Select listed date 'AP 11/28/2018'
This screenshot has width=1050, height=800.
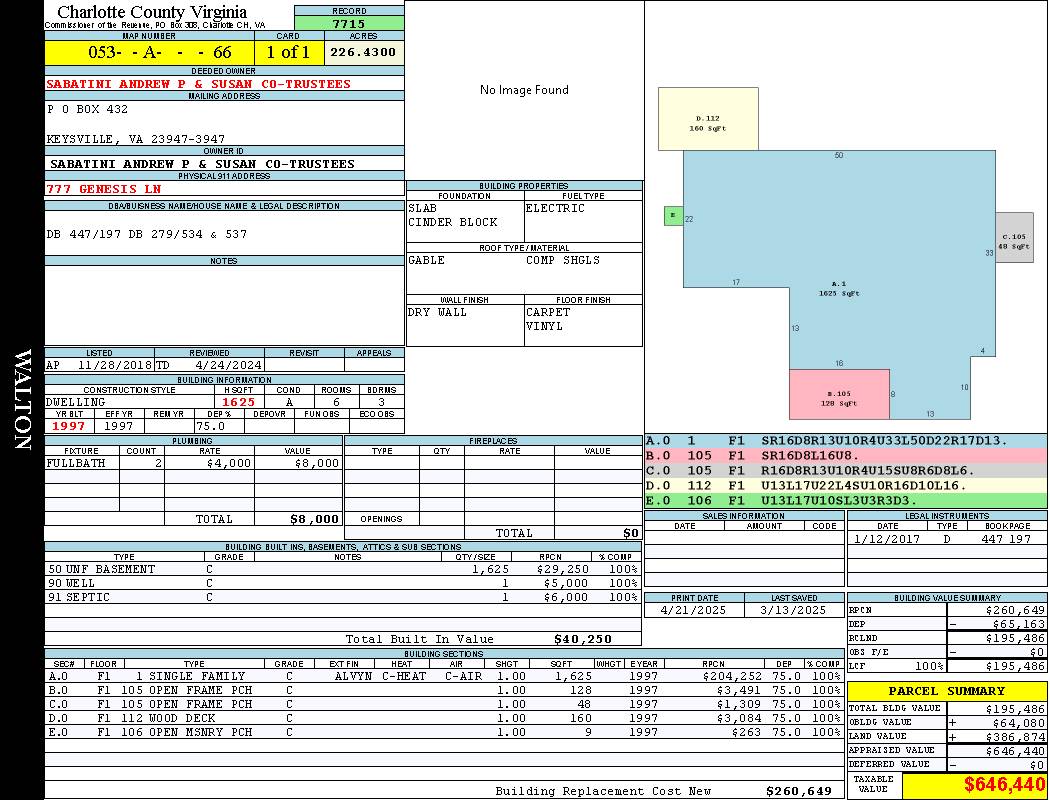click(99, 366)
